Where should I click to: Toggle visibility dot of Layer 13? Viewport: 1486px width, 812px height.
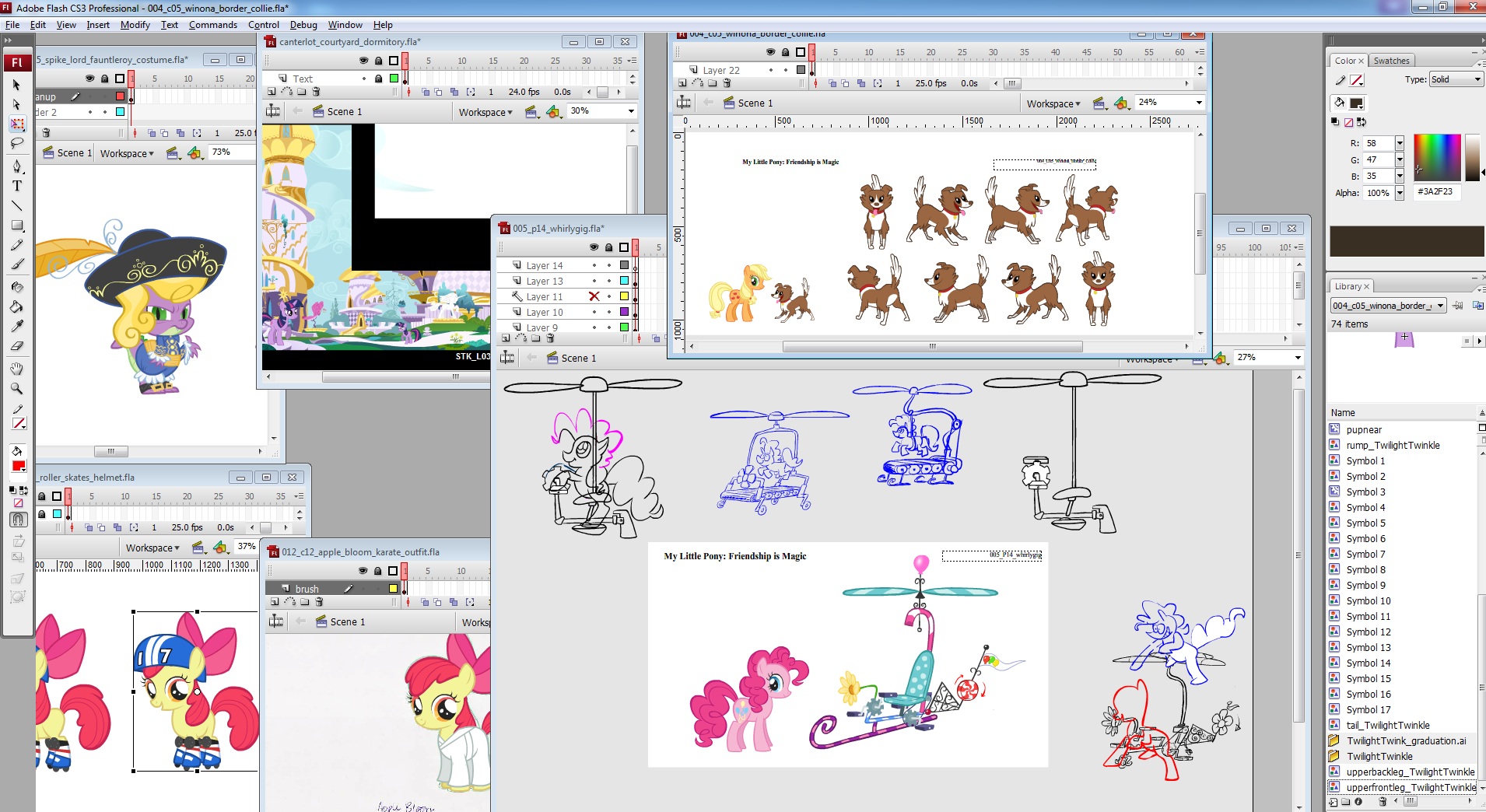(x=594, y=281)
